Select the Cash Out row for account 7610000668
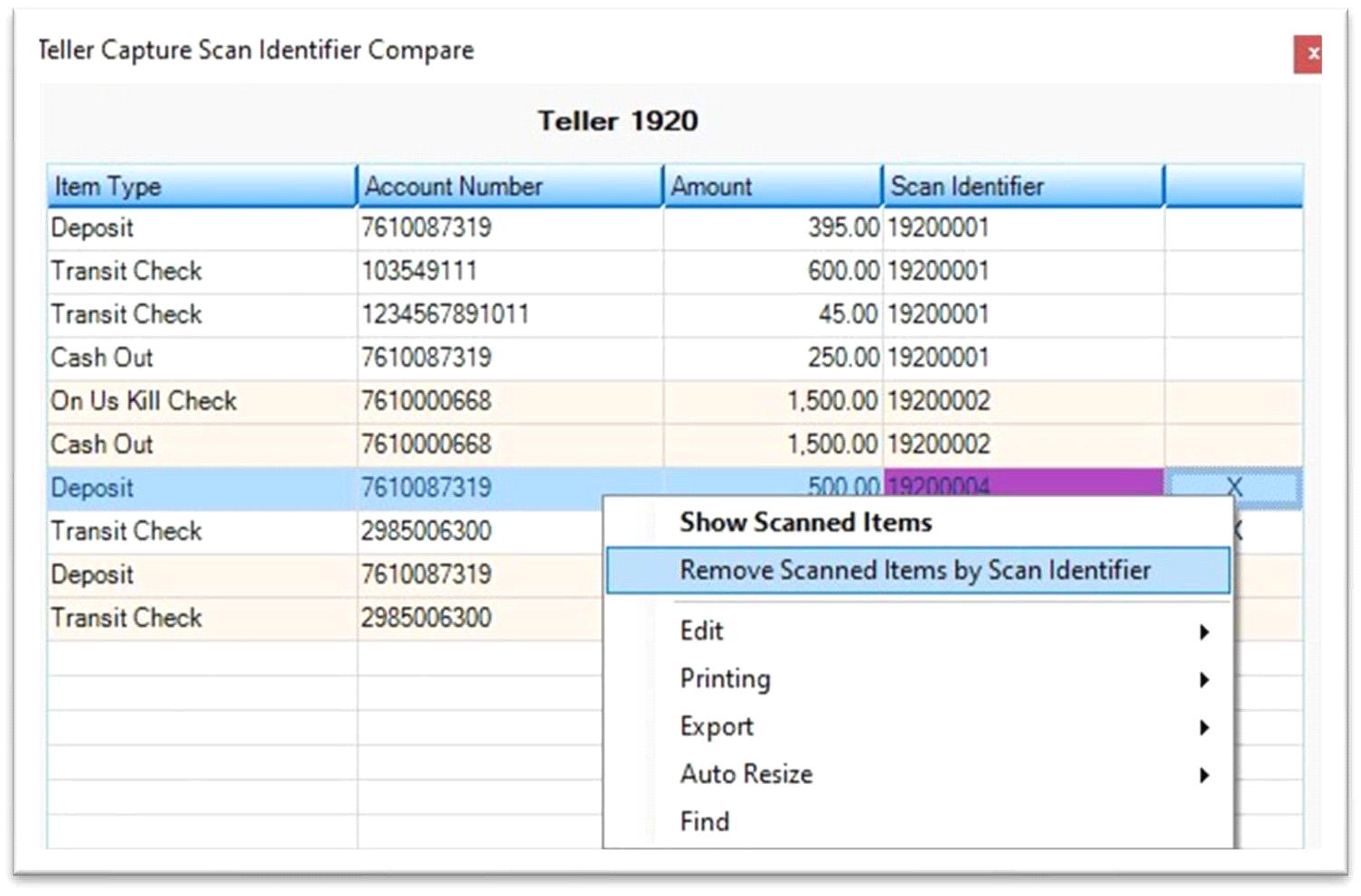Screen dimensions: 1361x896 [x=675, y=444]
